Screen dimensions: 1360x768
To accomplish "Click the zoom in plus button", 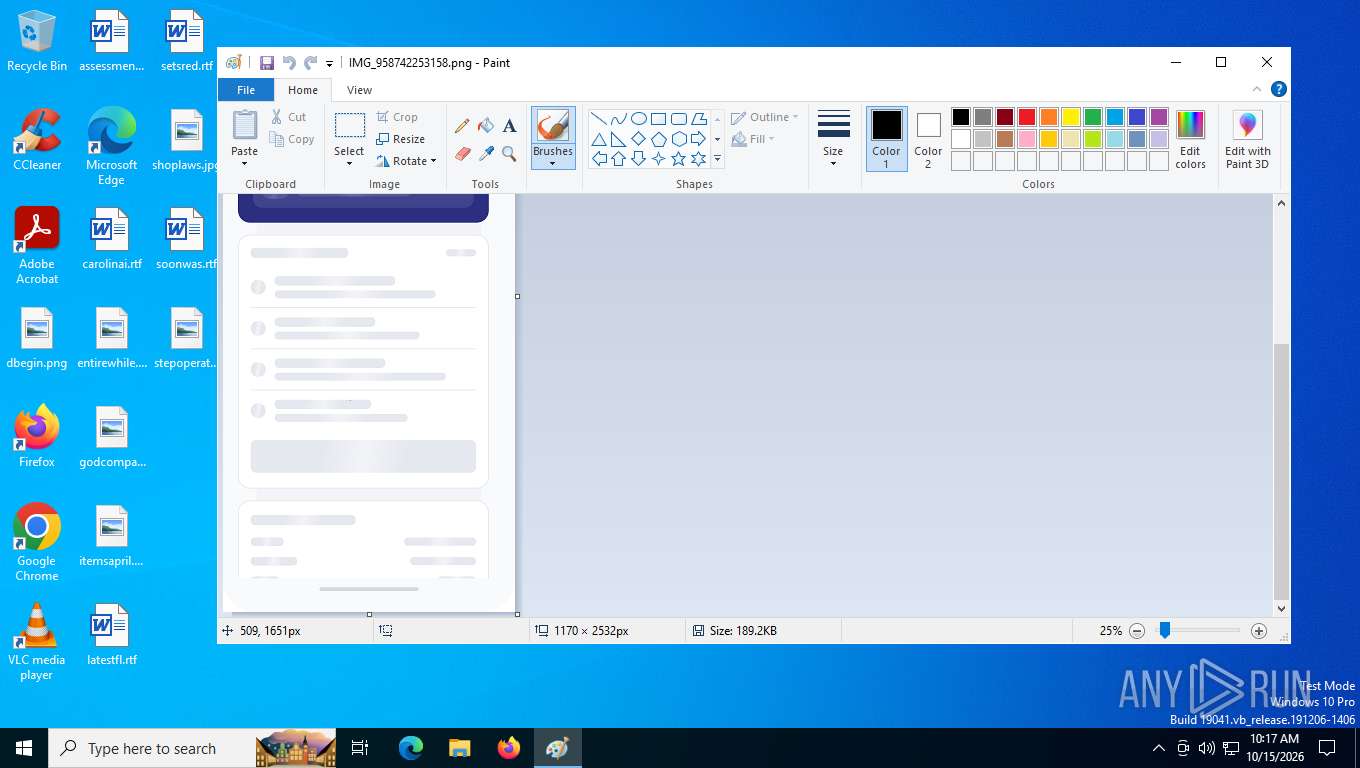I will tap(1259, 631).
